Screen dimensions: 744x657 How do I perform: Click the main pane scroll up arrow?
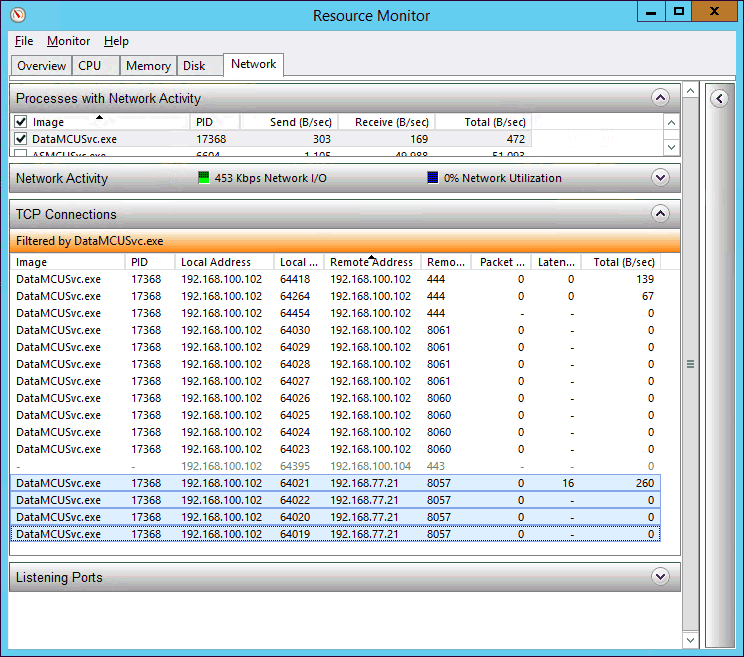pyautogui.click(x=690, y=91)
